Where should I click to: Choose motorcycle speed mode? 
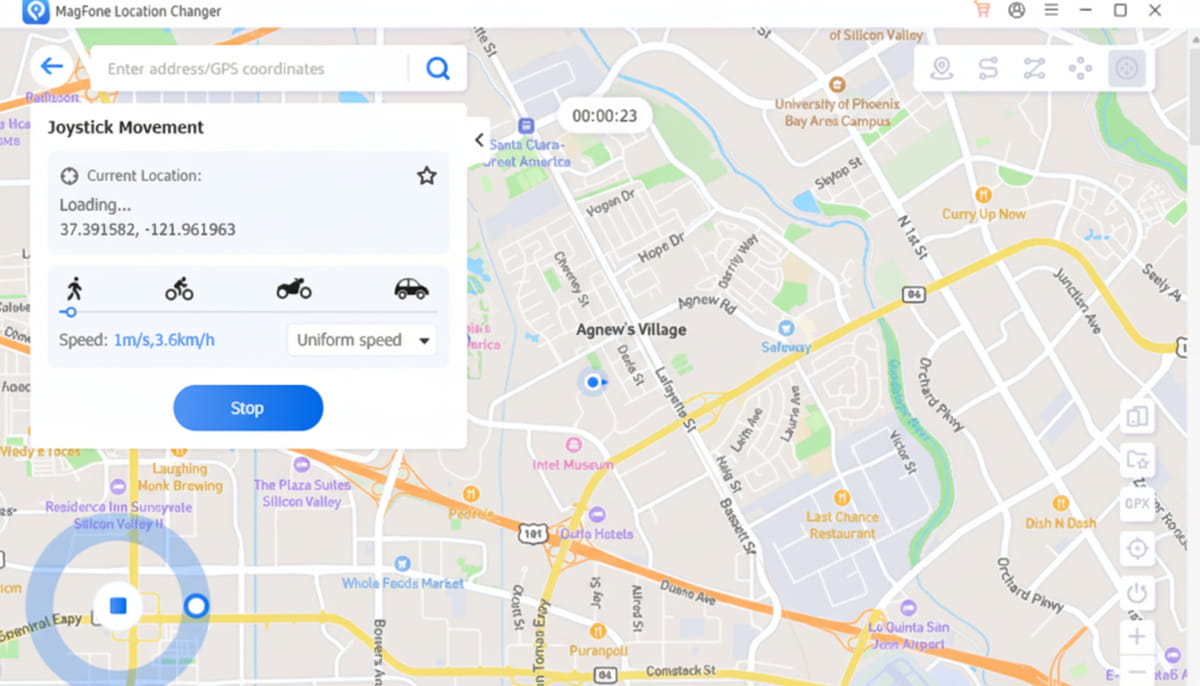pos(294,290)
